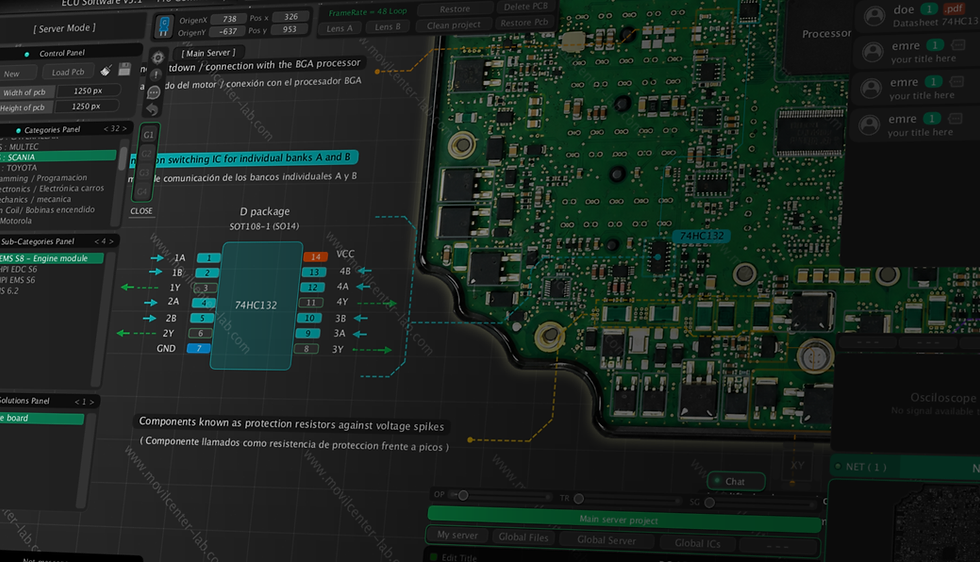
Task: Click the undo arrow icon
Action: [x=152, y=109]
